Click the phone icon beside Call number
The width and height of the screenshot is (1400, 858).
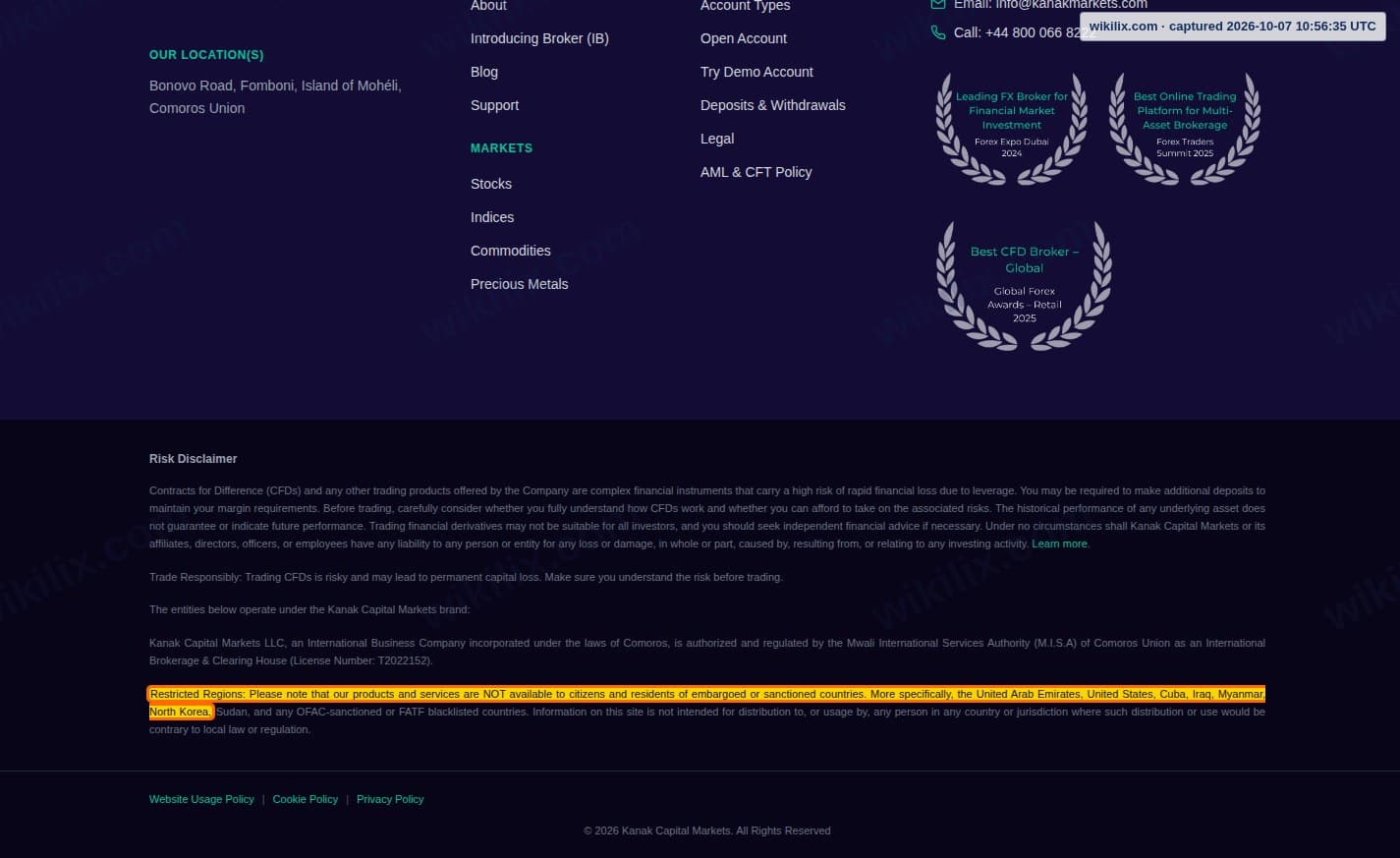point(938,32)
